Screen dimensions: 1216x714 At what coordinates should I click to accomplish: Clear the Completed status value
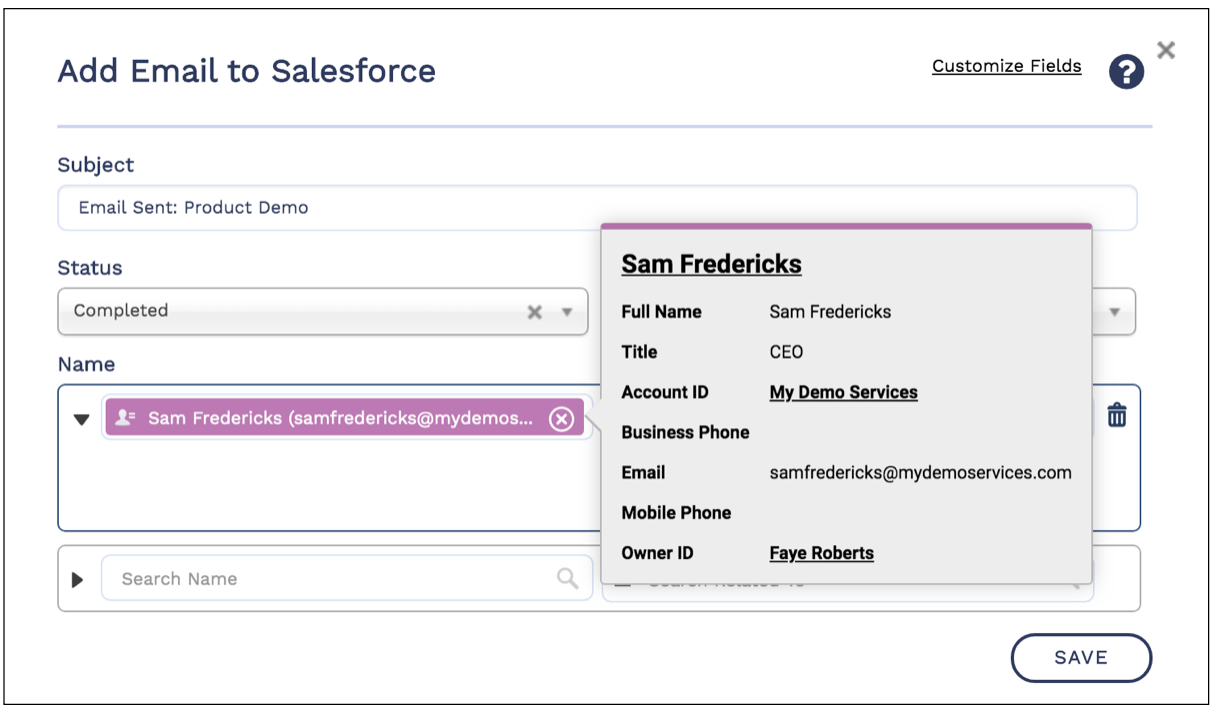pos(535,312)
